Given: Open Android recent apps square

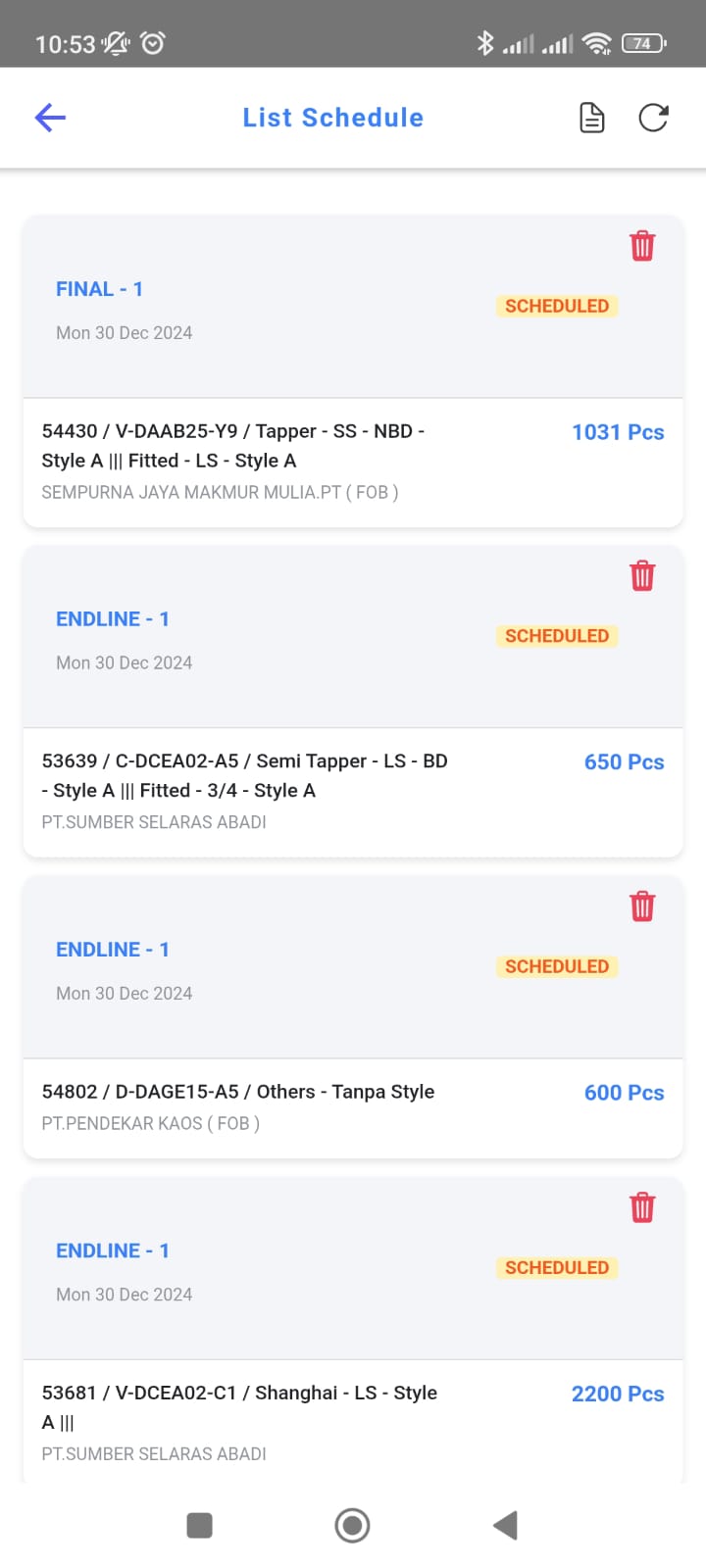Looking at the screenshot, I should click(199, 1525).
